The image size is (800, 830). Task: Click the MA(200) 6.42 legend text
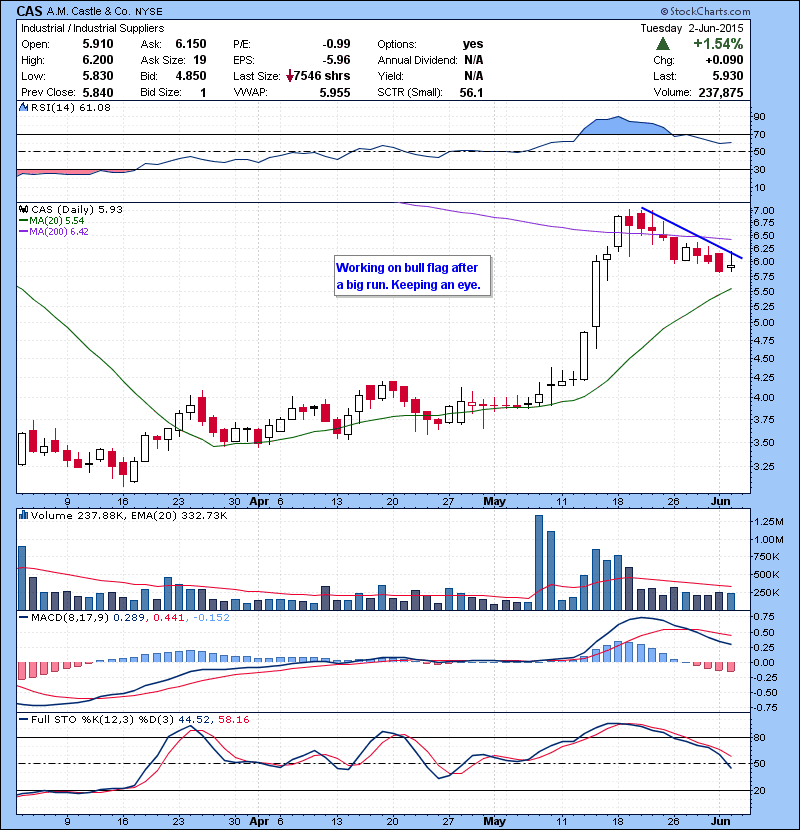click(x=59, y=232)
